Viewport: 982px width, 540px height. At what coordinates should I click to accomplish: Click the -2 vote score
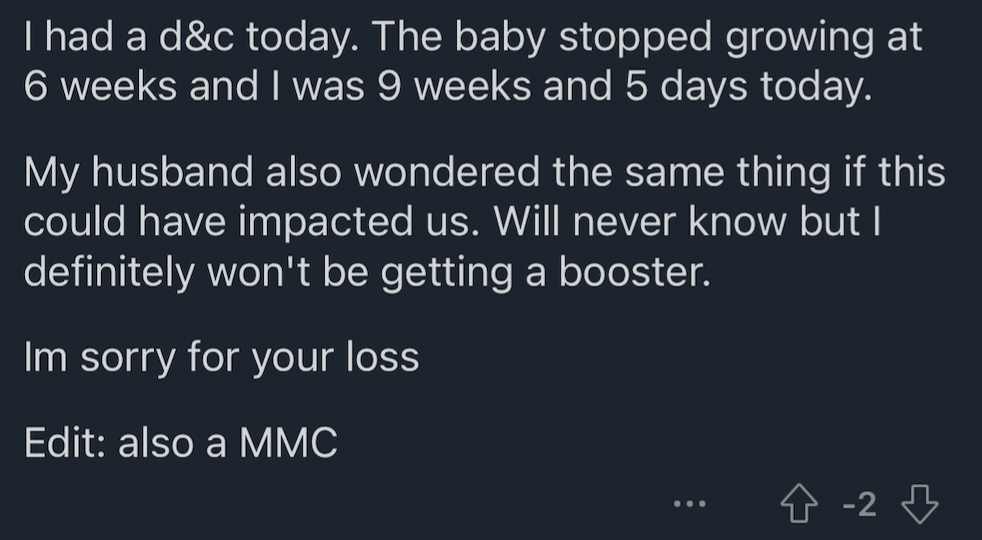860,504
